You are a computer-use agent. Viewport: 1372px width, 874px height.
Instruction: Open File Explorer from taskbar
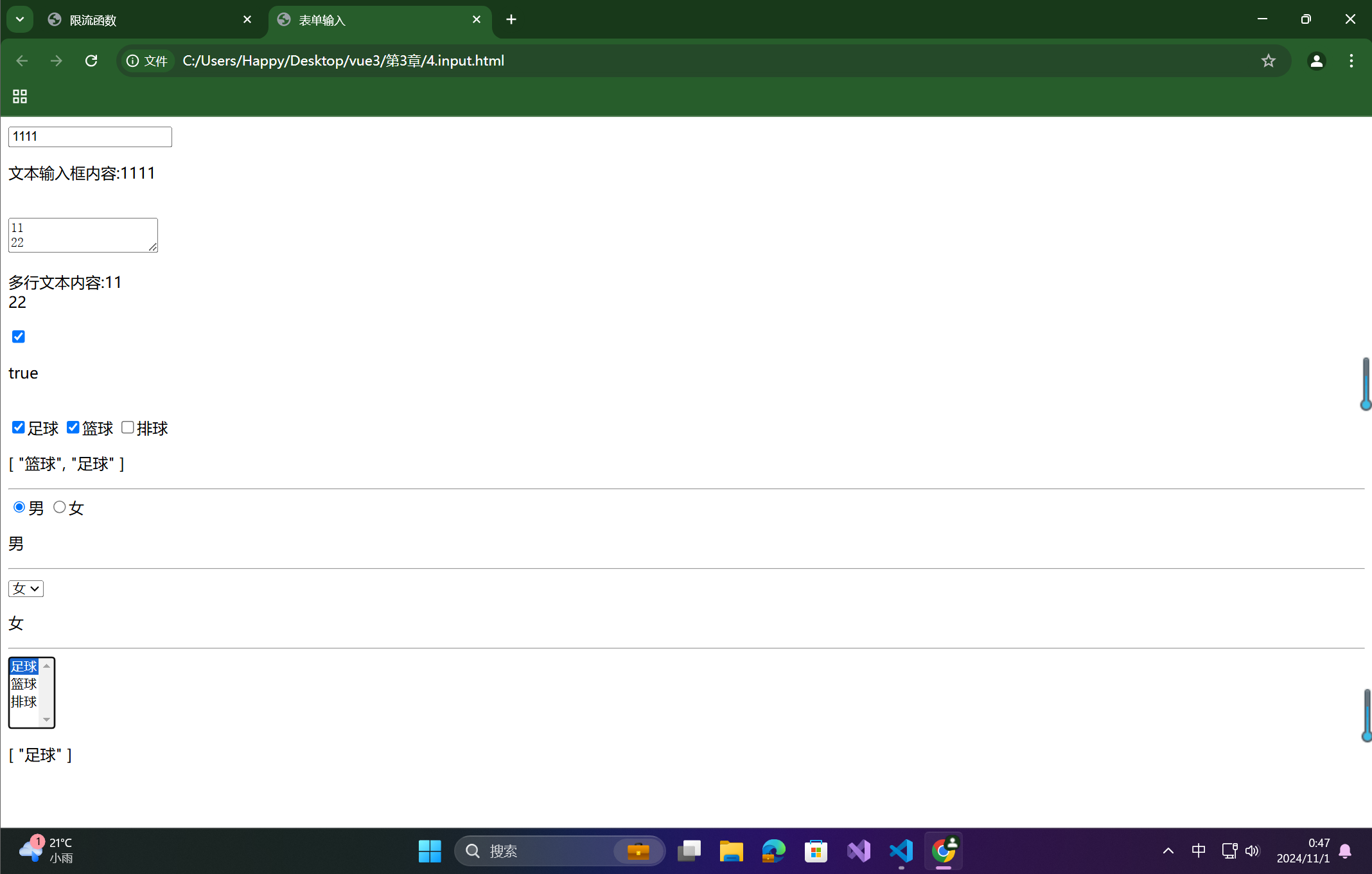[x=731, y=851]
